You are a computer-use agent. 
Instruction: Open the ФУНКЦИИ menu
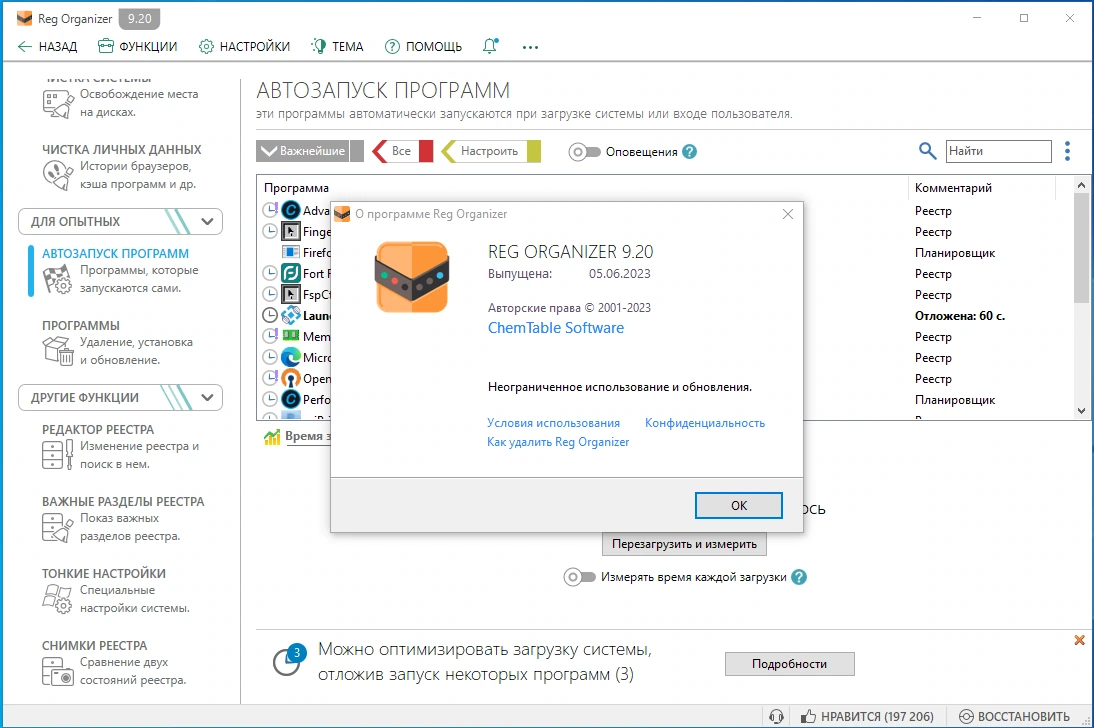click(x=137, y=47)
